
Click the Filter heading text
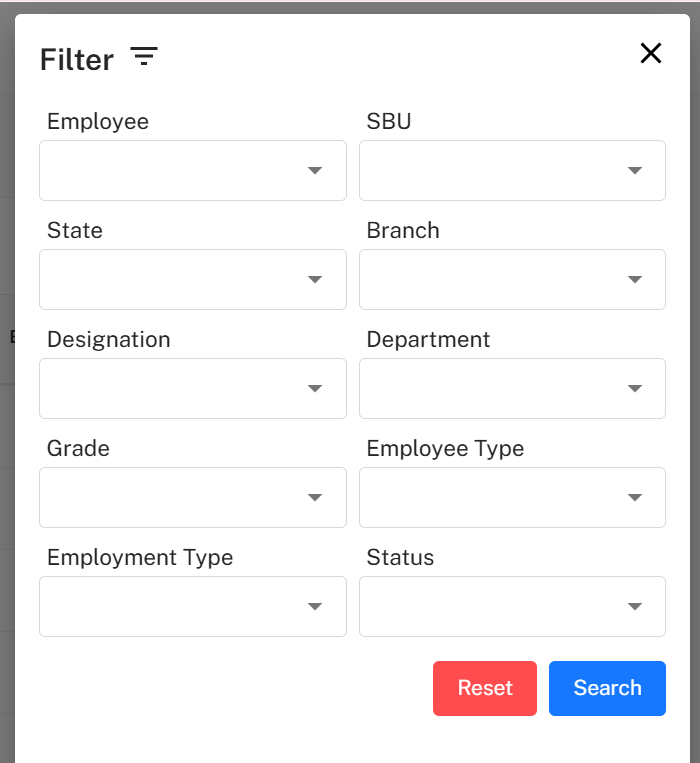pyautogui.click(x=77, y=59)
